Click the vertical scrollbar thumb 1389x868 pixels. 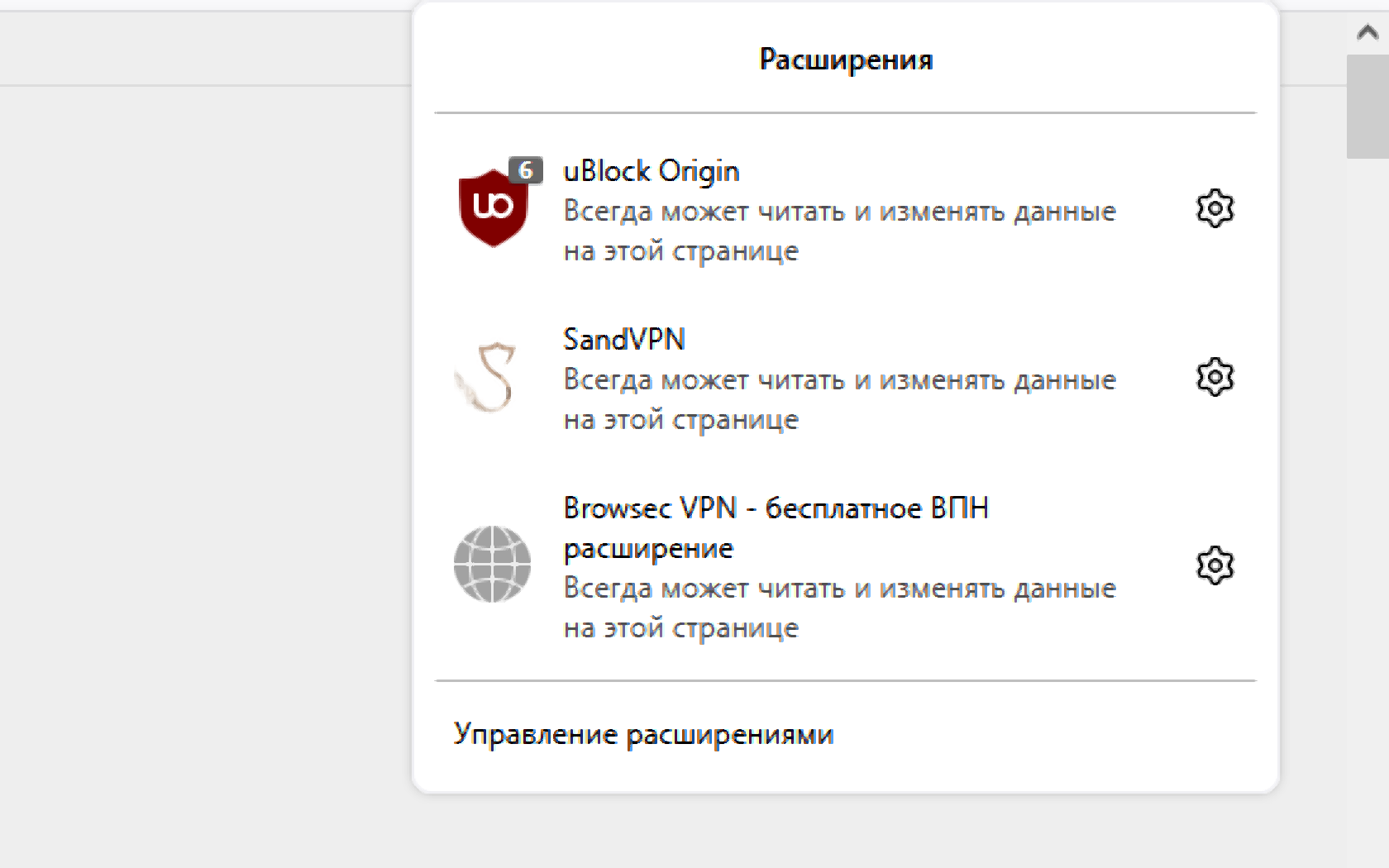[x=1368, y=107]
